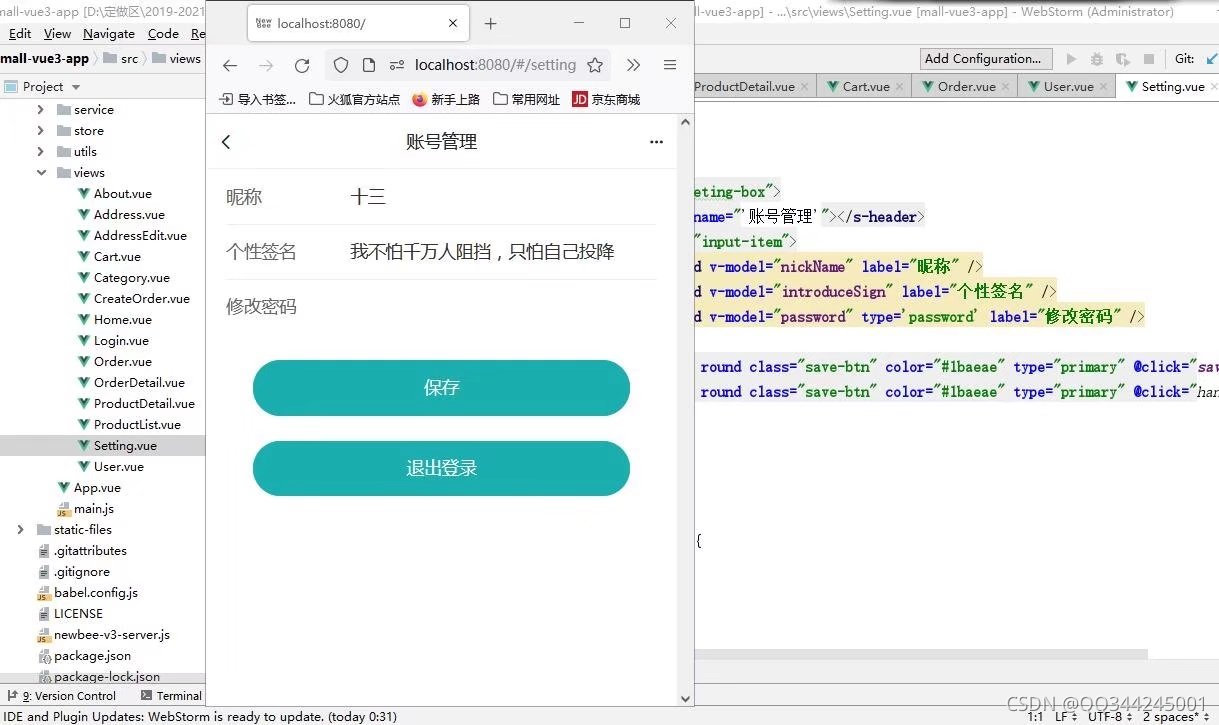This screenshot has height=725, width=1219.
Task: Focus the 修改密码 input field
Action: 502,307
